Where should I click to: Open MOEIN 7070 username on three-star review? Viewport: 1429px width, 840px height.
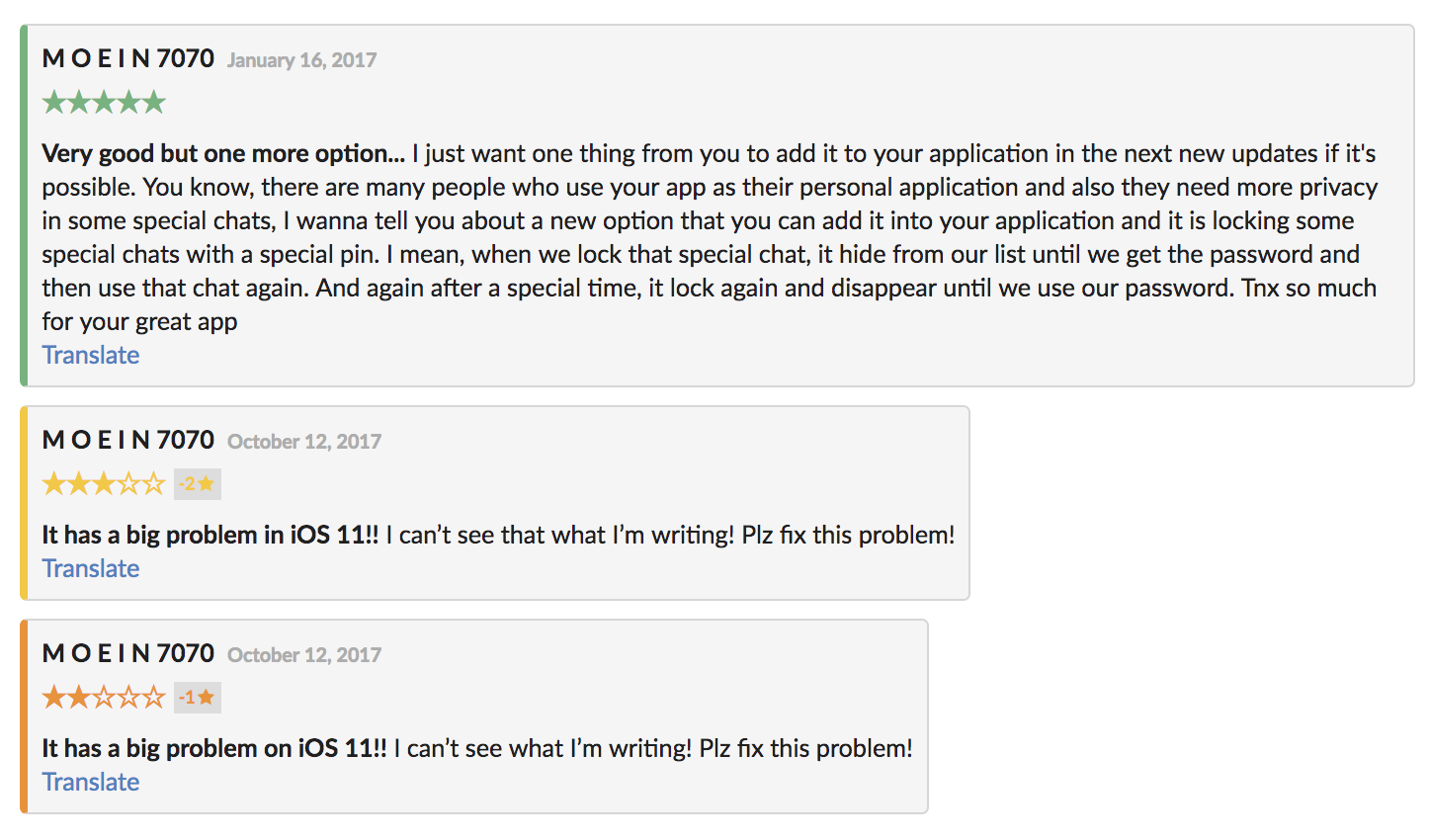click(x=128, y=440)
